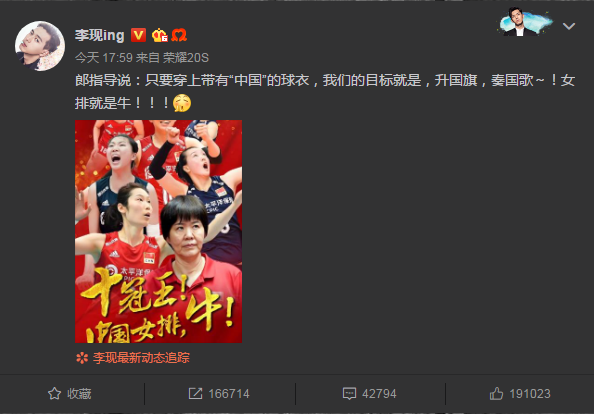Click the post card cover thumbnail at top right
The width and height of the screenshot is (594, 414).
[525, 22]
